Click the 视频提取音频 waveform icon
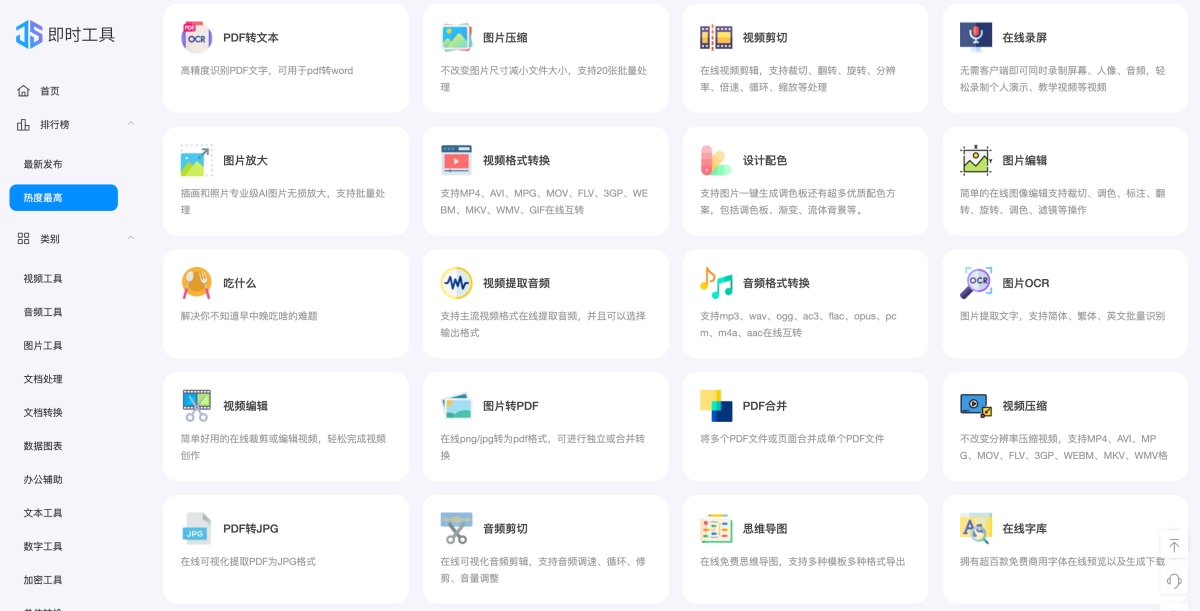 pos(457,283)
